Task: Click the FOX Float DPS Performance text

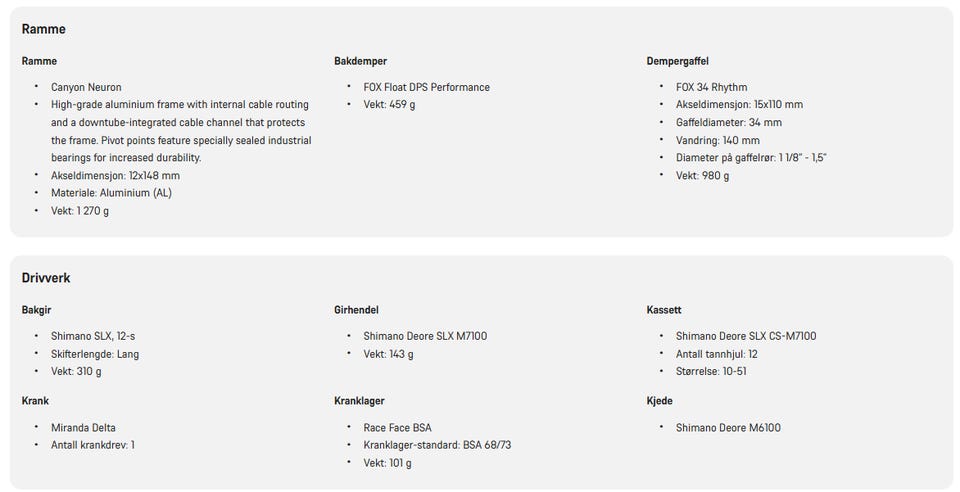Action: (x=427, y=87)
